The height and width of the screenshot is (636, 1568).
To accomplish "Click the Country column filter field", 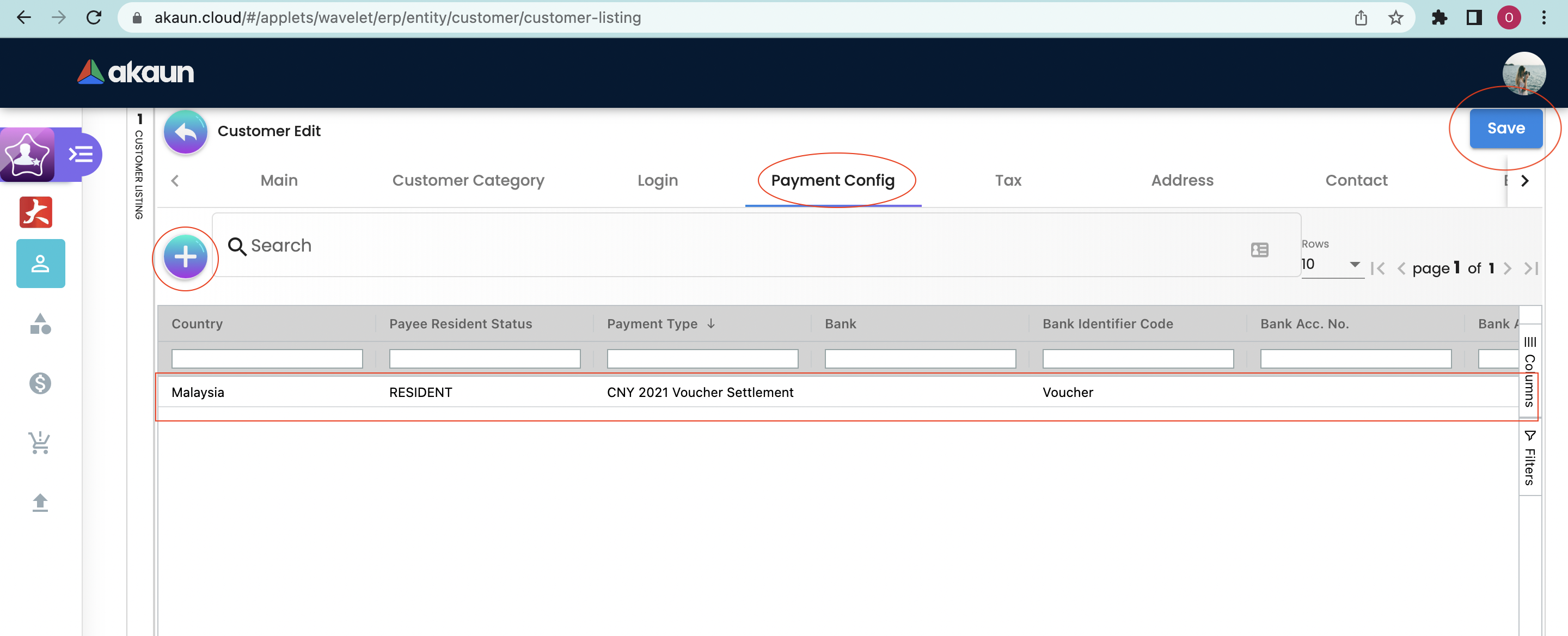I will pyautogui.click(x=267, y=358).
